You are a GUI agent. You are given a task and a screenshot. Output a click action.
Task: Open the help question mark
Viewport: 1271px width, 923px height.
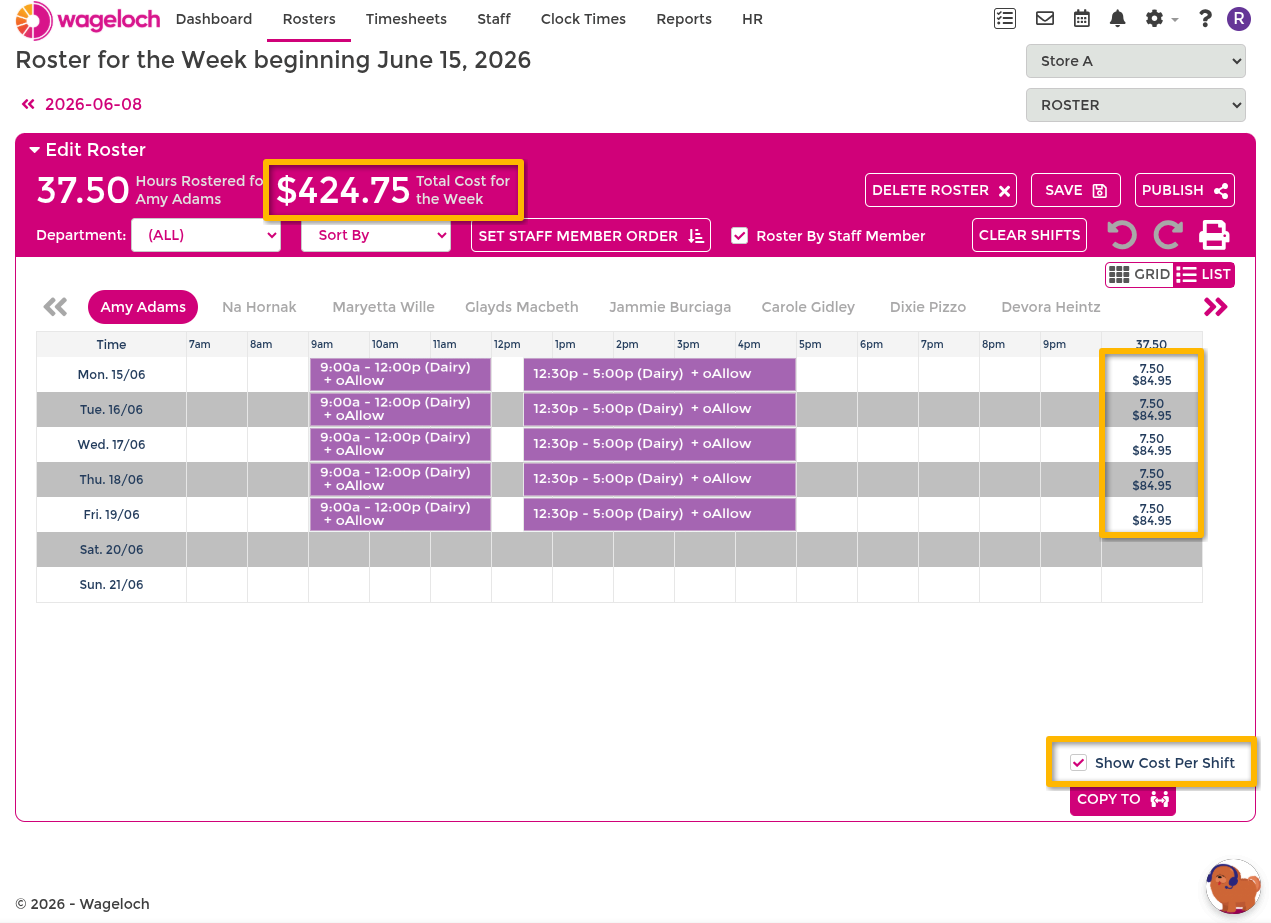point(1205,19)
